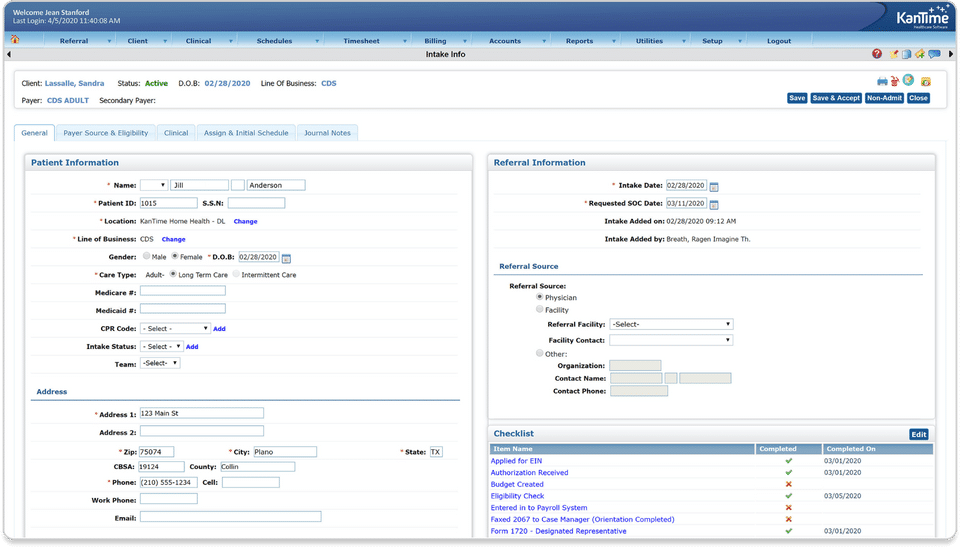Open the Intake Status select dropdown
Image resolution: width=960 pixels, height=548 pixels.
click(162, 347)
